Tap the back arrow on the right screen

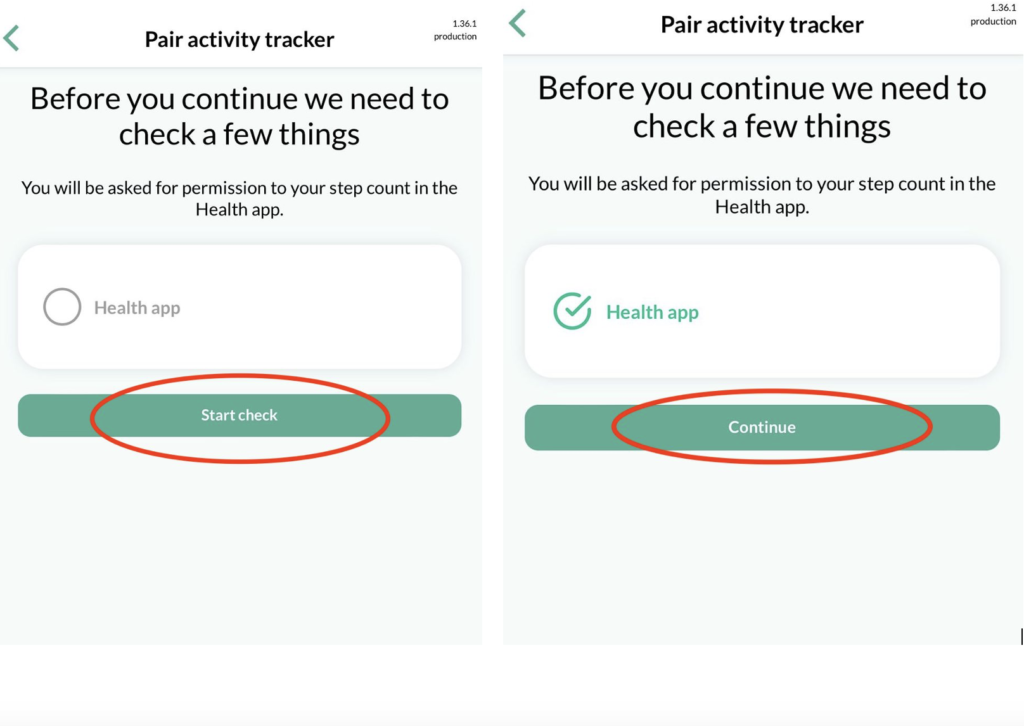pyautogui.click(x=517, y=23)
